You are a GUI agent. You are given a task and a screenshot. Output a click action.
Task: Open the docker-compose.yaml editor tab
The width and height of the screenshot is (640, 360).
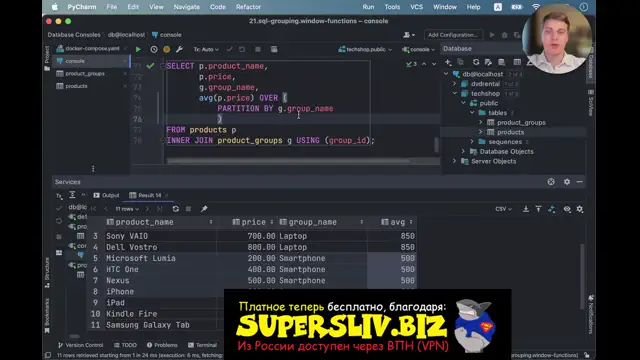[92, 49]
